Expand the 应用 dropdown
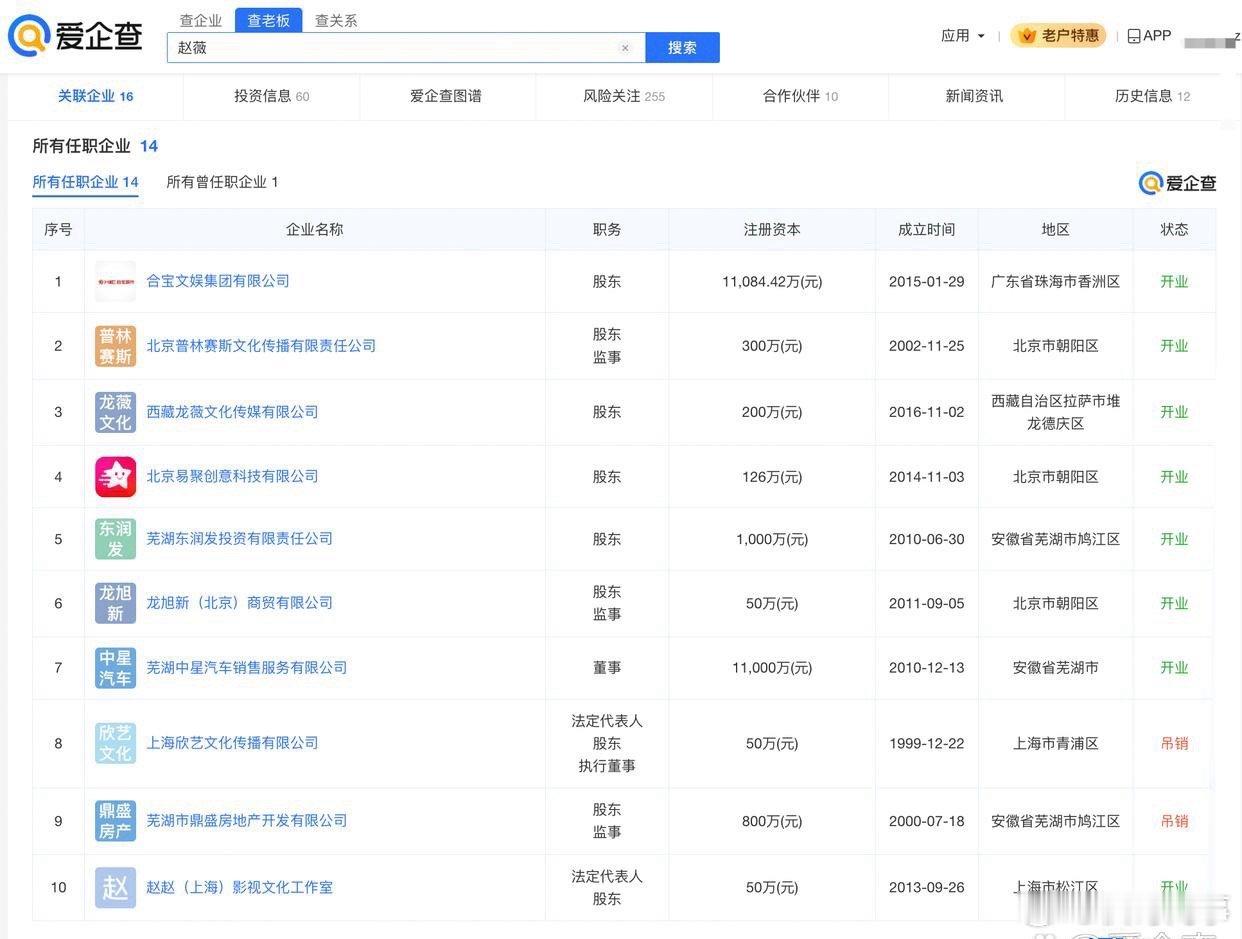 click(962, 35)
